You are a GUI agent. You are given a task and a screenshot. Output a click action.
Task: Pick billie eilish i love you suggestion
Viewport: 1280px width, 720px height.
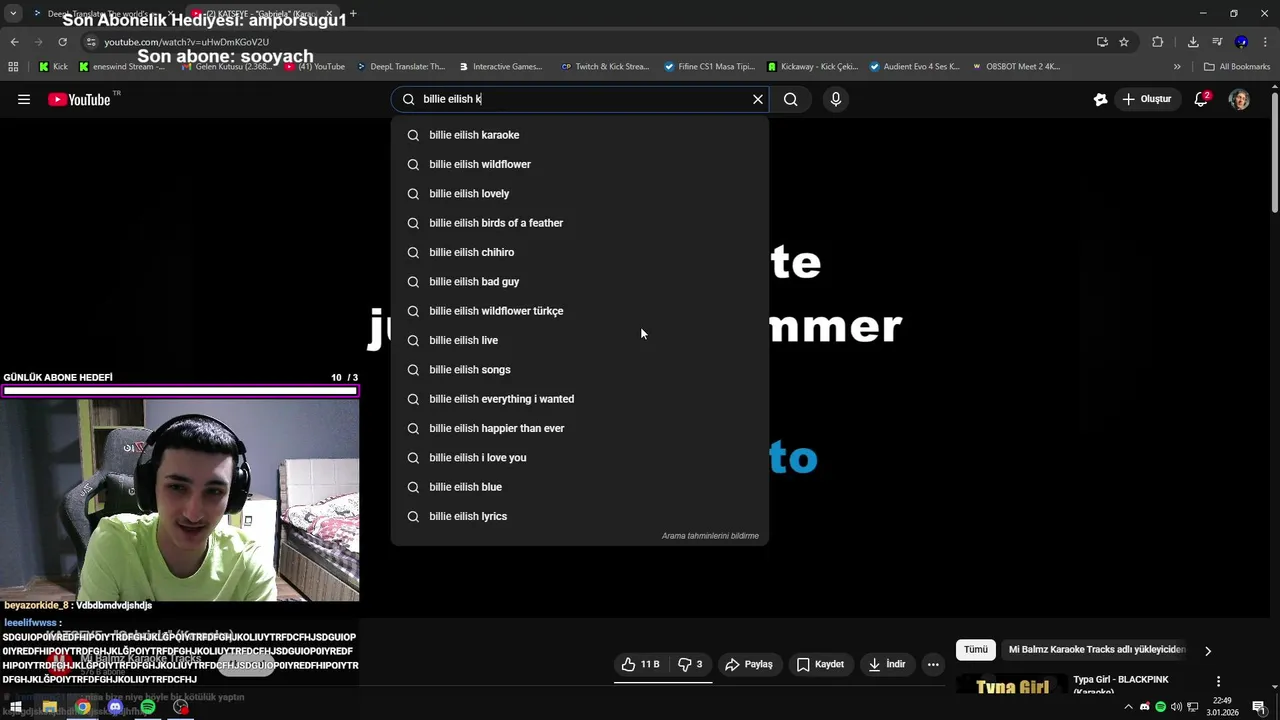click(580, 458)
